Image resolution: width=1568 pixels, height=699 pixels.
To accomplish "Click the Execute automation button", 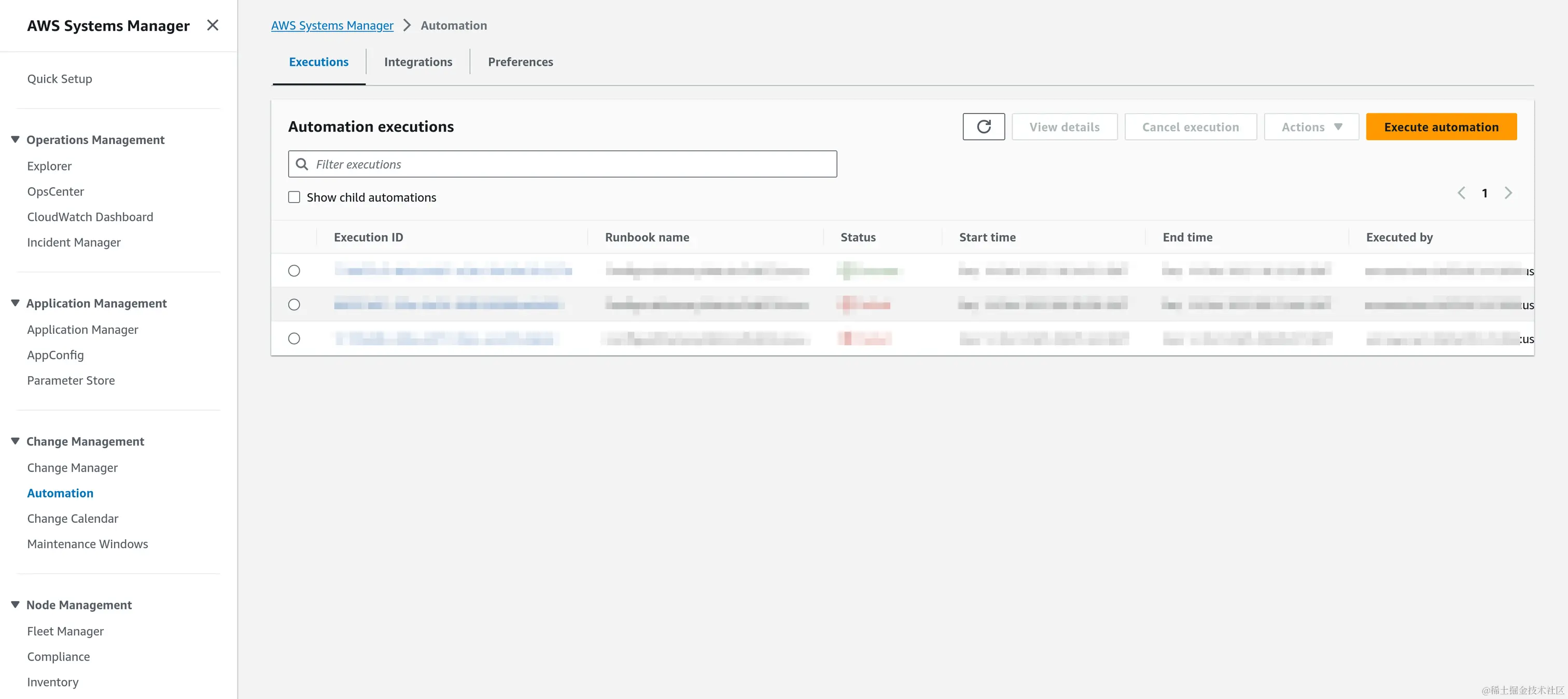I will coord(1441,126).
